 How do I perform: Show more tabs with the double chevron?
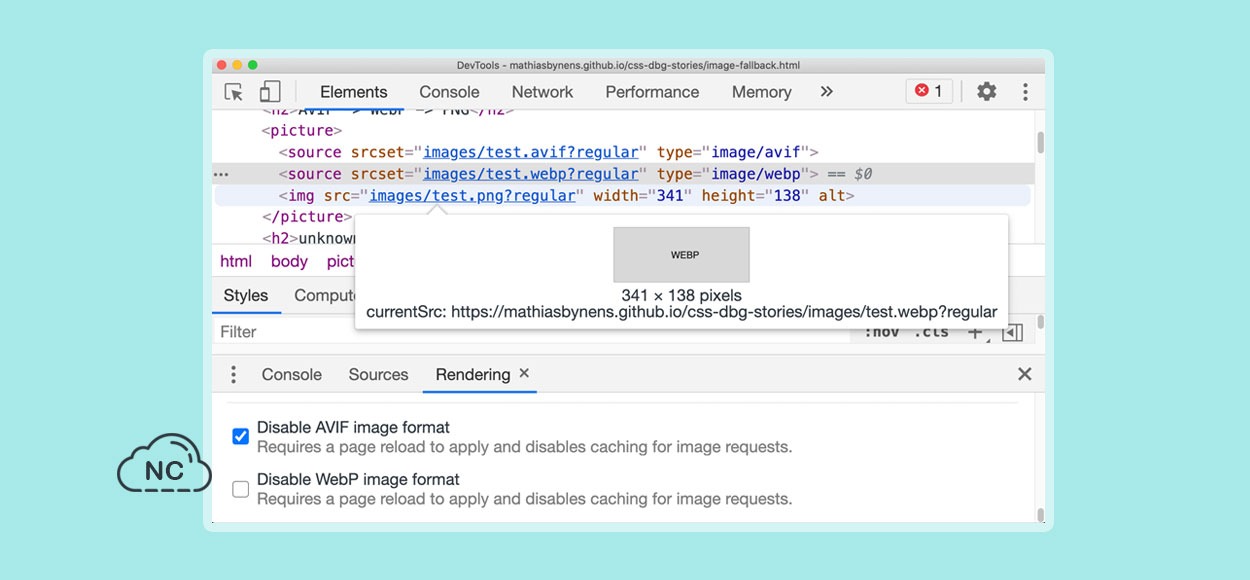pyautogui.click(x=826, y=91)
